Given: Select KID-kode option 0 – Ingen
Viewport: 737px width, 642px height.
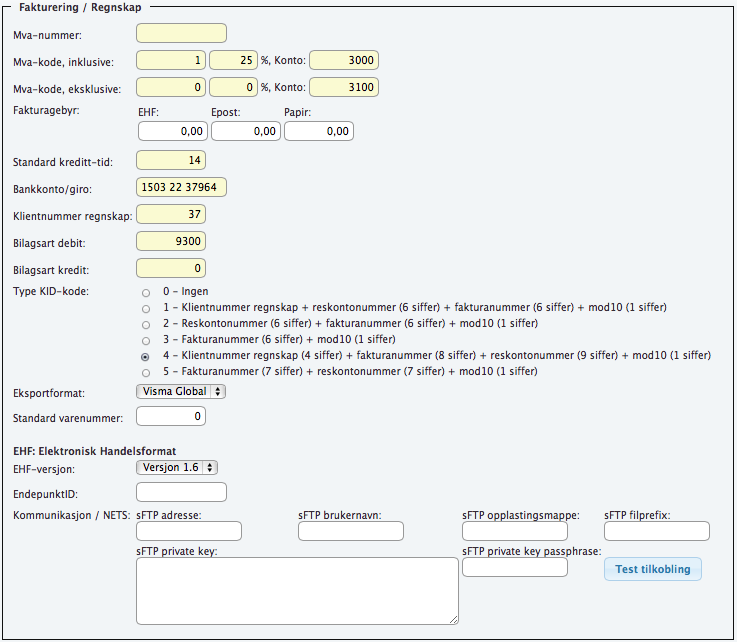Looking at the screenshot, I should 146,291.
